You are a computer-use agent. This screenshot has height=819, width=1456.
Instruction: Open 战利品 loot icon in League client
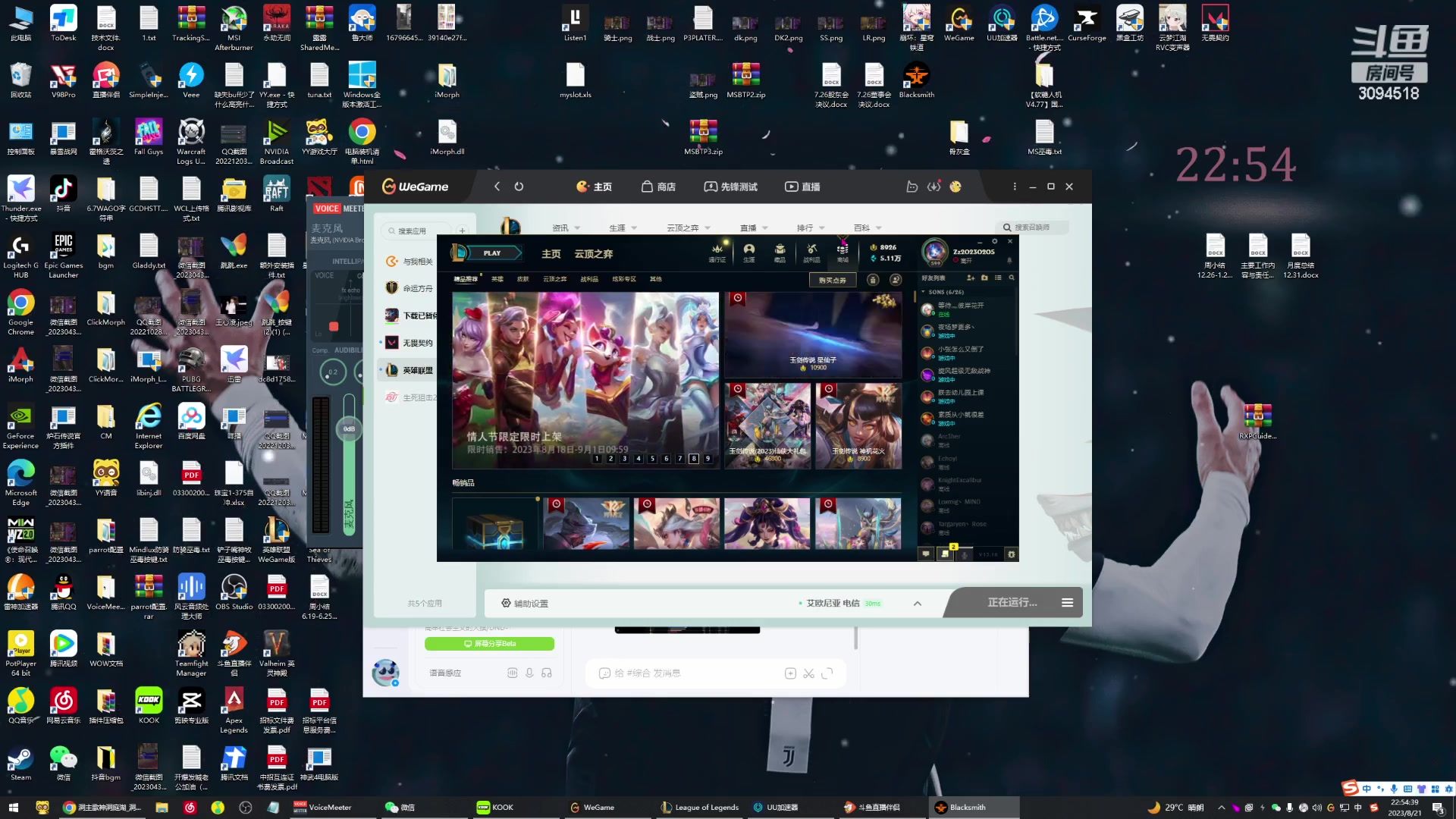coord(811,253)
